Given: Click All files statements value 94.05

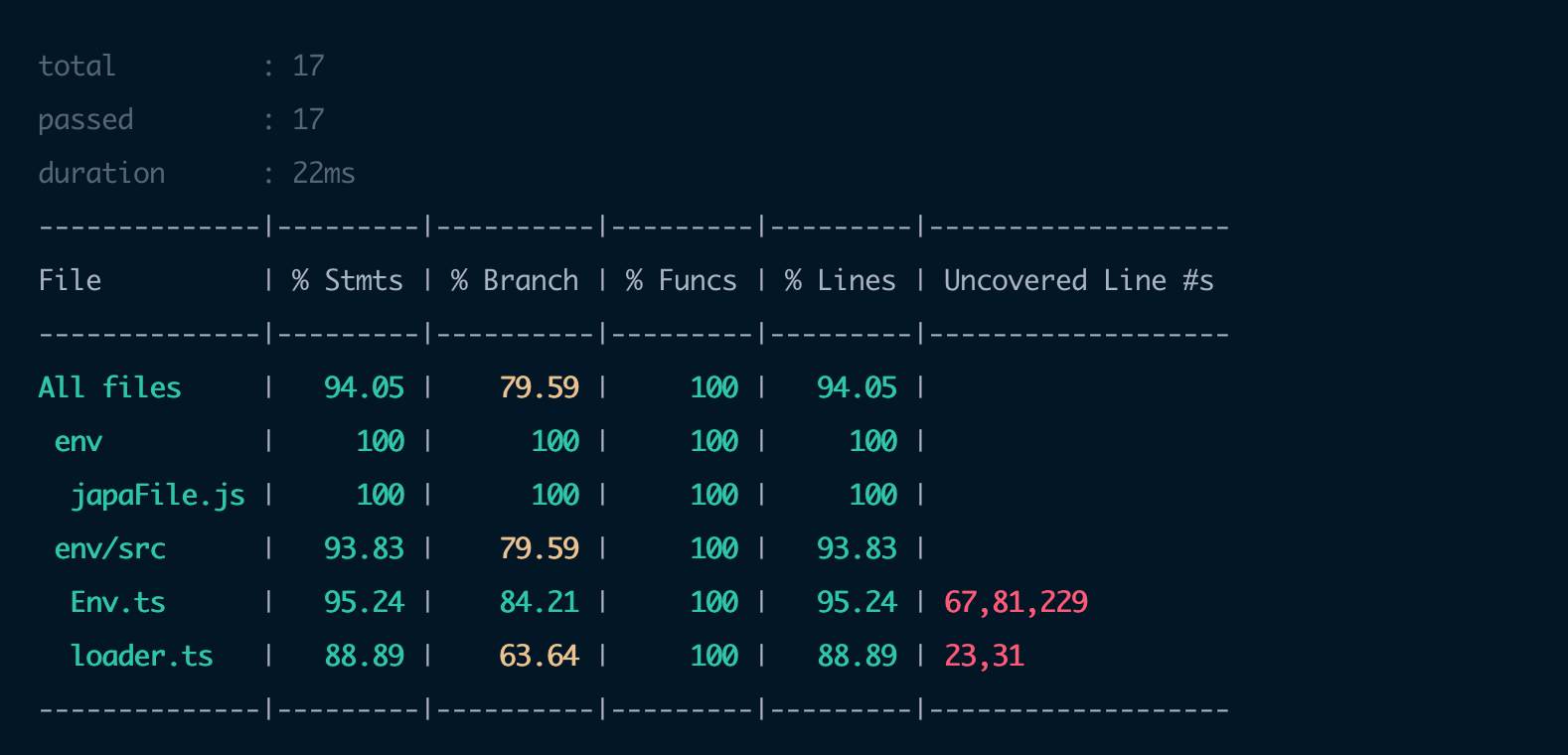Looking at the screenshot, I should coord(364,387).
